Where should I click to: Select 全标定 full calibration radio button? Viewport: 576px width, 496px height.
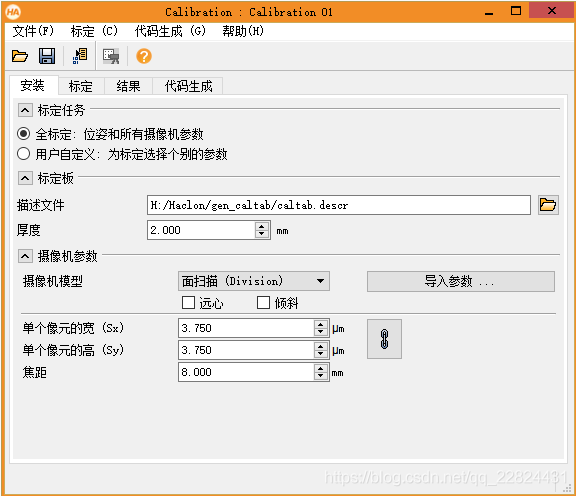click(24, 134)
